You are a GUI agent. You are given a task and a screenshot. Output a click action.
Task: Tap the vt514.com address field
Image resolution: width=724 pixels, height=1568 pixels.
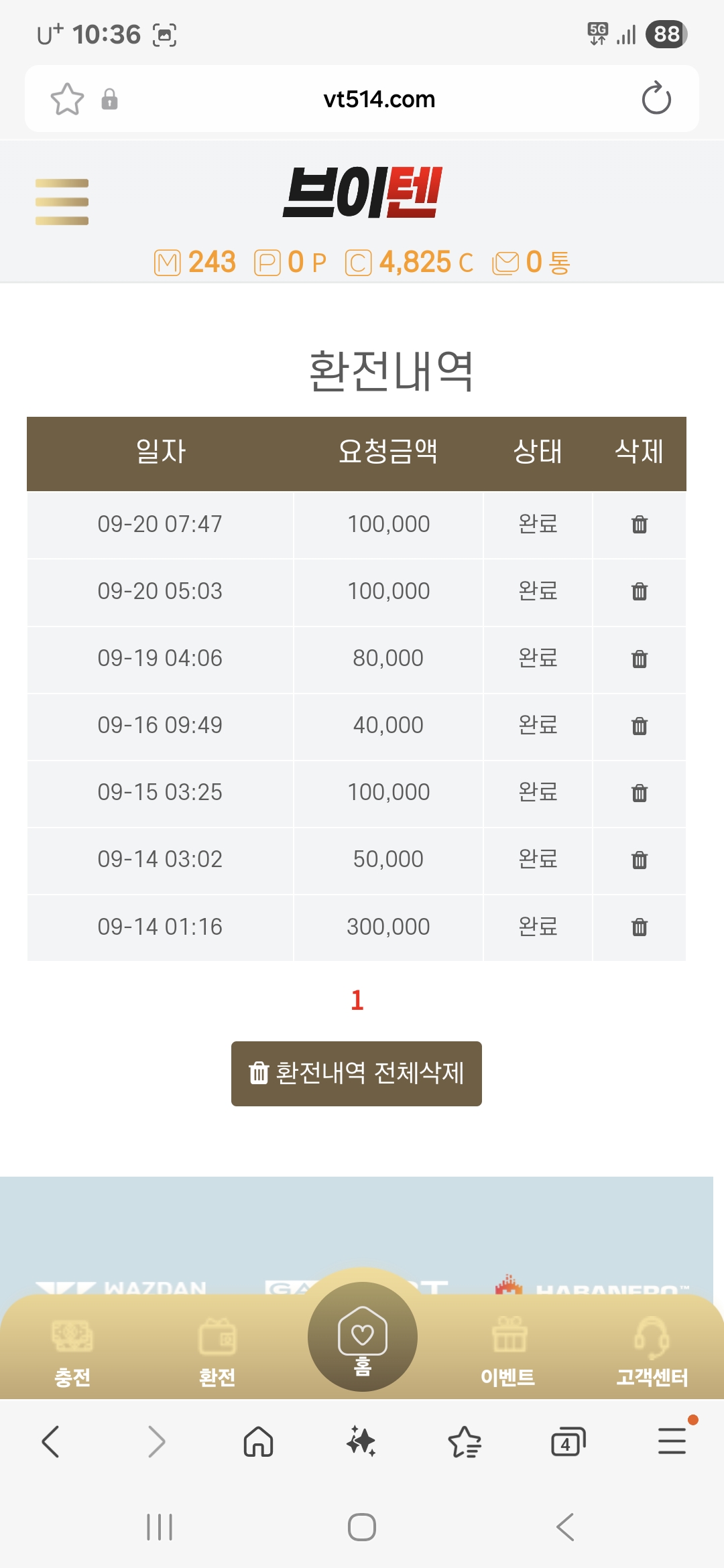pos(379,99)
